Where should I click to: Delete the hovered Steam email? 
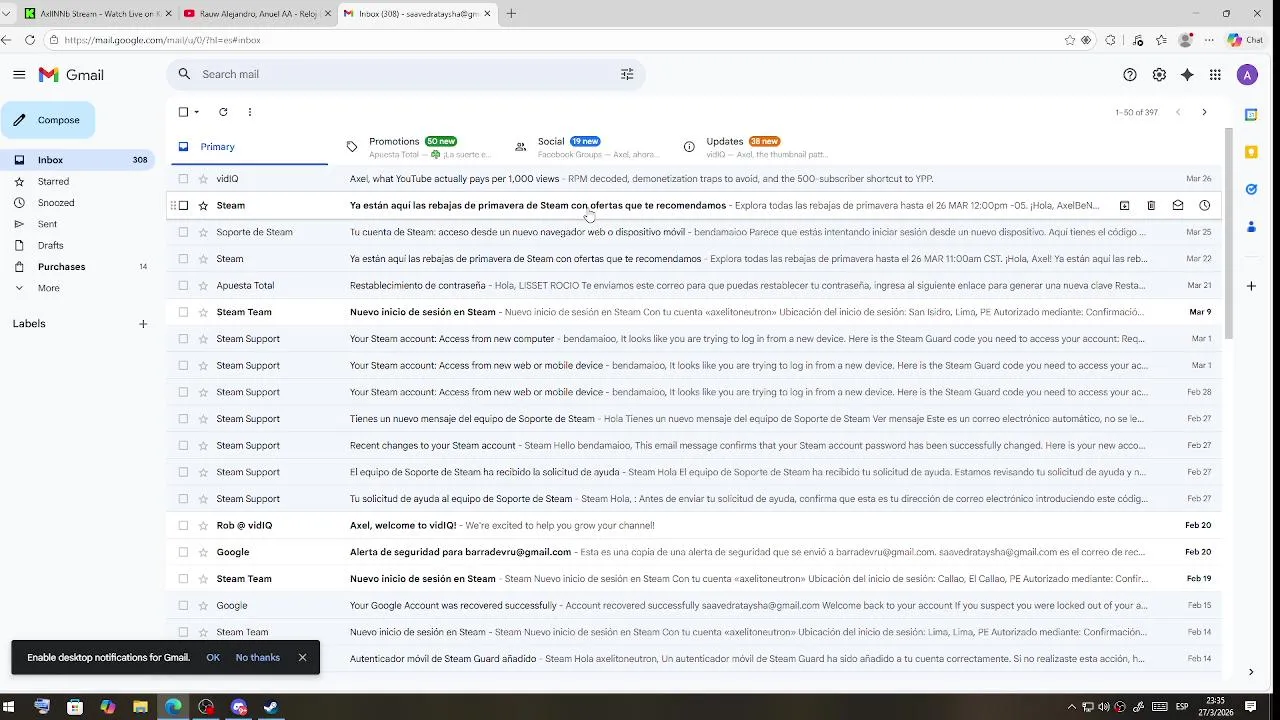click(x=1151, y=205)
